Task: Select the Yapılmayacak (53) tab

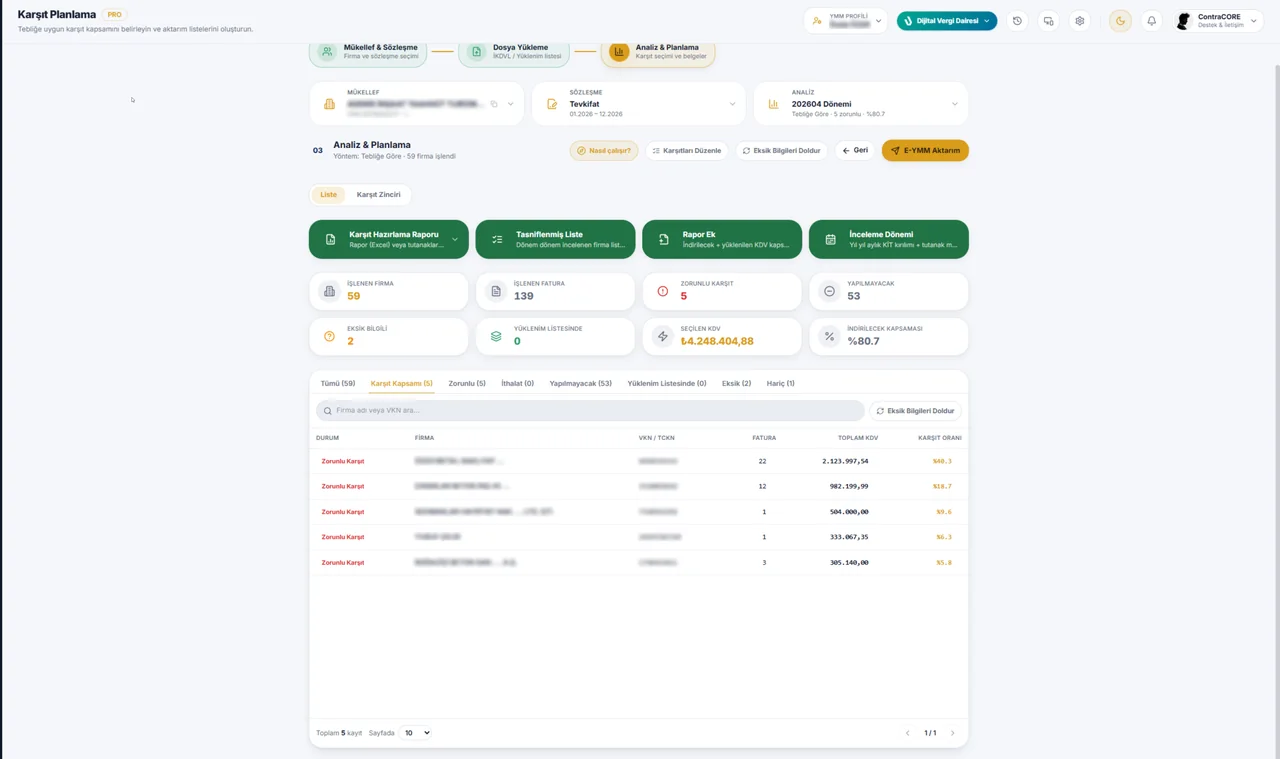Action: 580,383
